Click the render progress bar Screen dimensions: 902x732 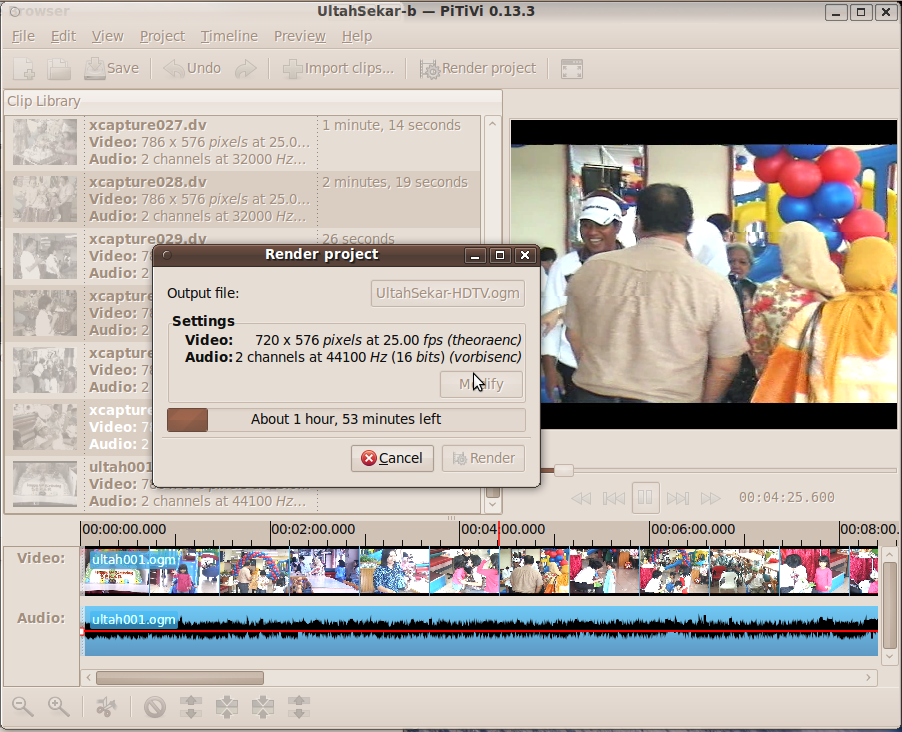pos(346,420)
